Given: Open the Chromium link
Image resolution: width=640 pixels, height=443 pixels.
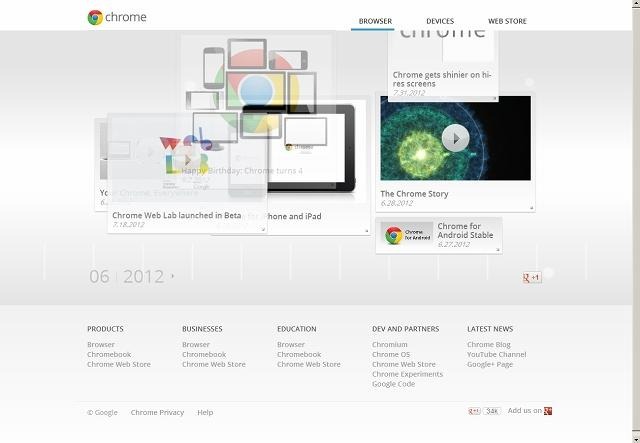Looking at the screenshot, I should 390,345.
